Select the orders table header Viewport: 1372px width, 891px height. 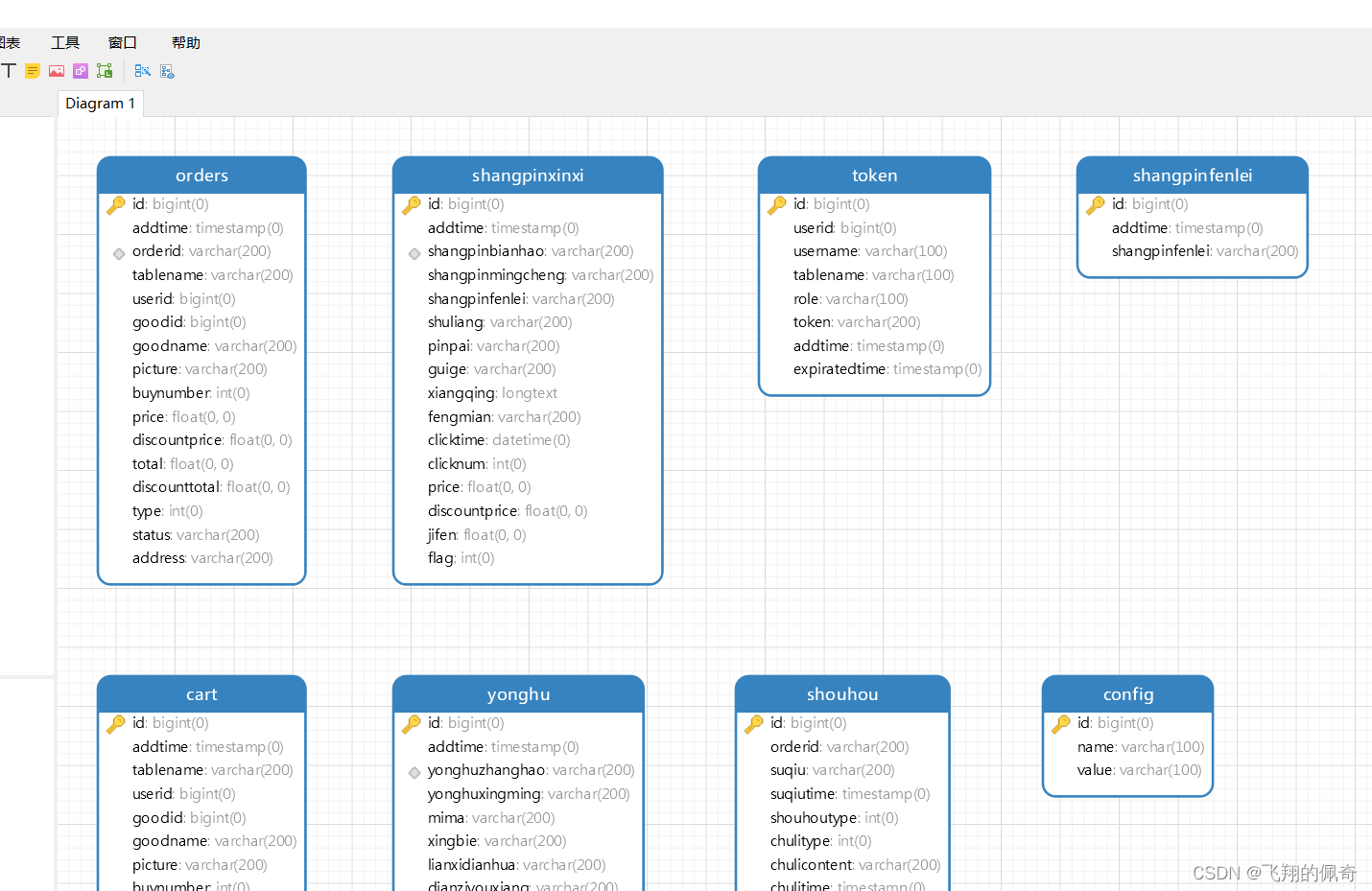[x=201, y=176]
